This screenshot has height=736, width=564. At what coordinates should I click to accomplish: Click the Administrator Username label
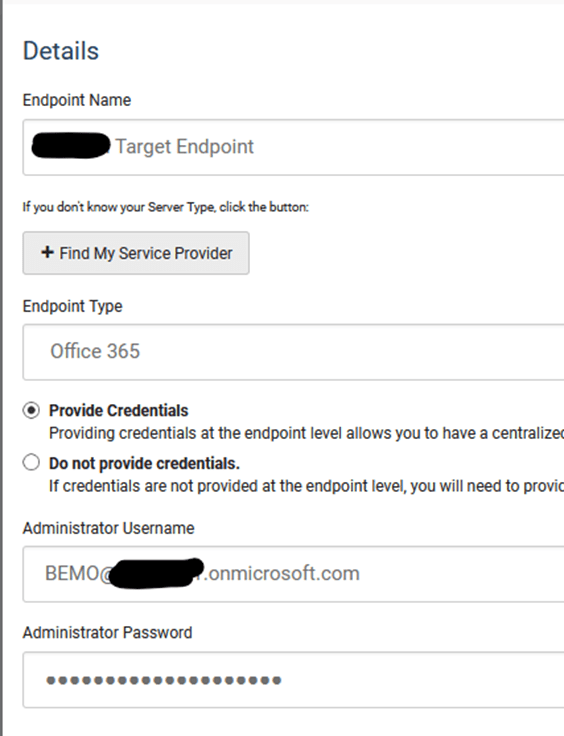108,528
